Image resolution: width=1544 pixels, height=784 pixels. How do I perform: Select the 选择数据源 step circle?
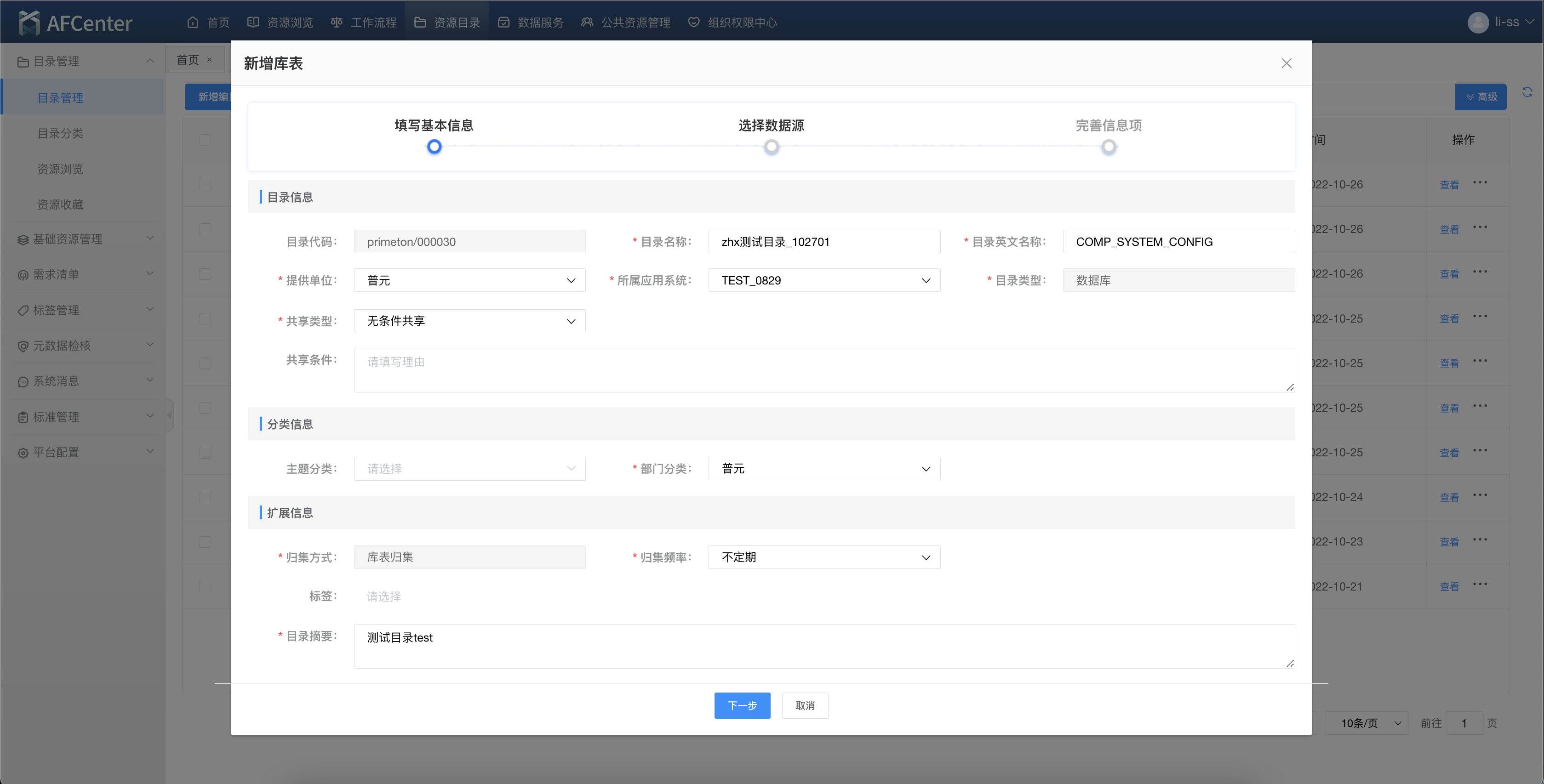coord(772,147)
